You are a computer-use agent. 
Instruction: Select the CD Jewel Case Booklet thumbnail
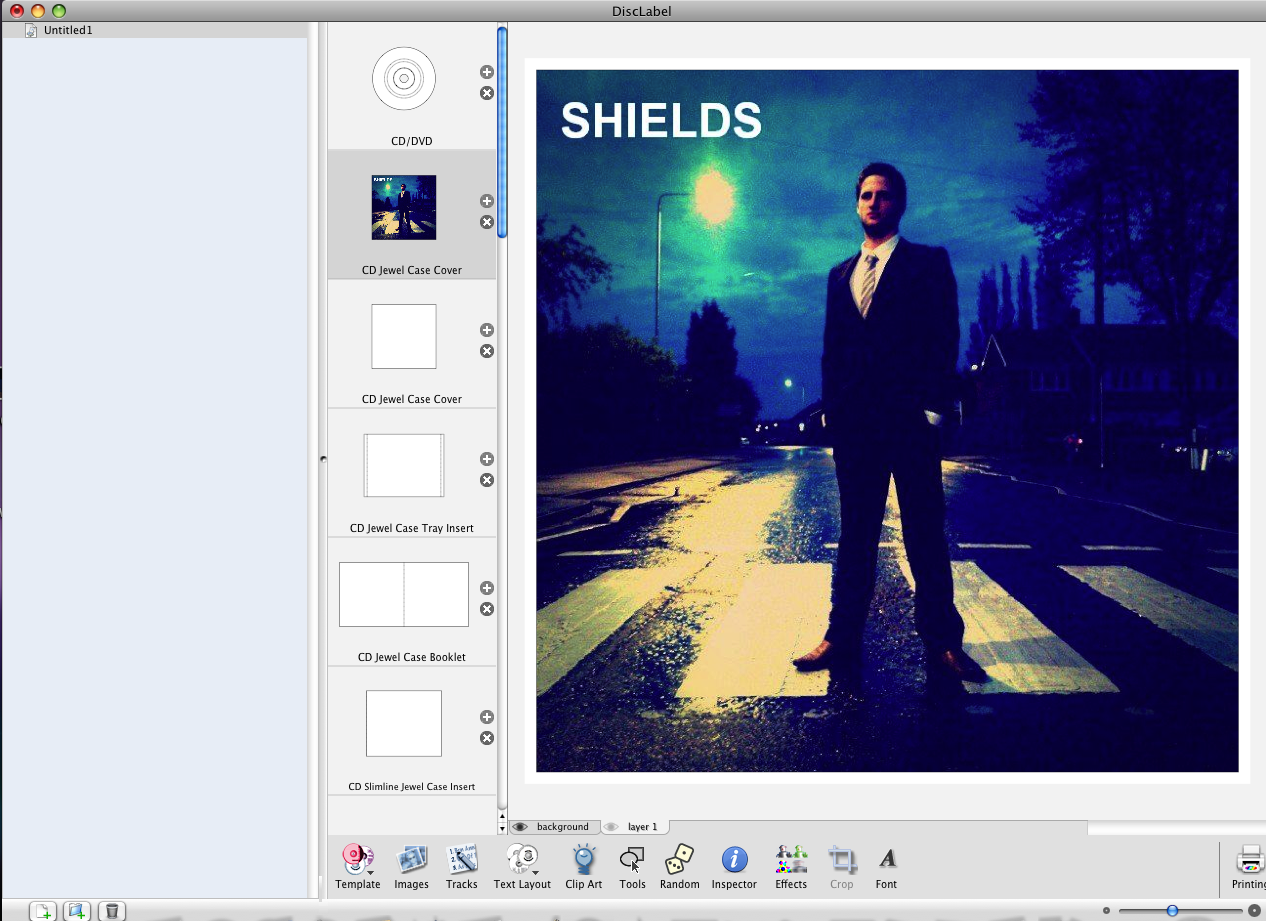pos(404,594)
